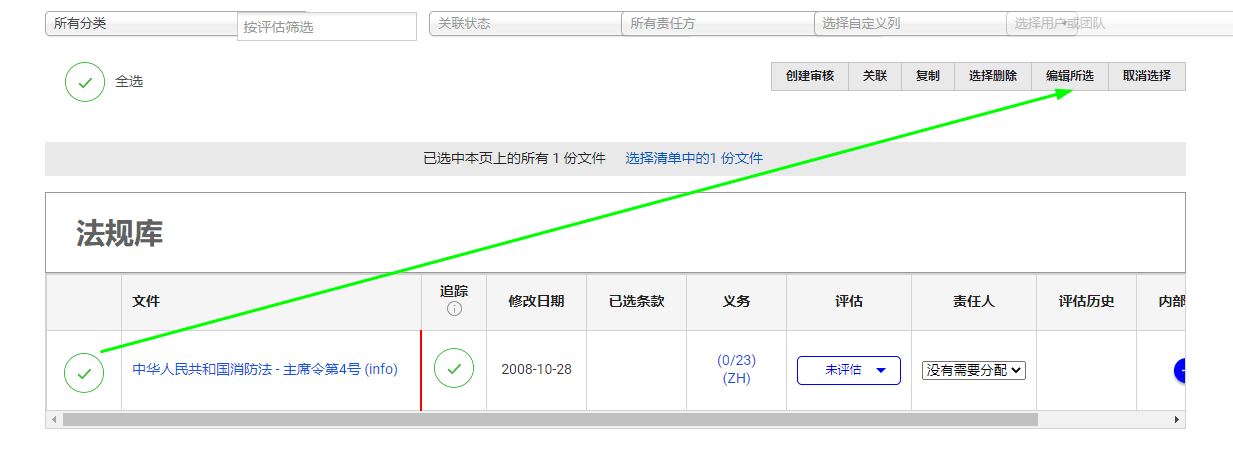The image size is (1233, 449).
Task: Click the 选择清单中的1 份文件 link
Action: [693, 158]
